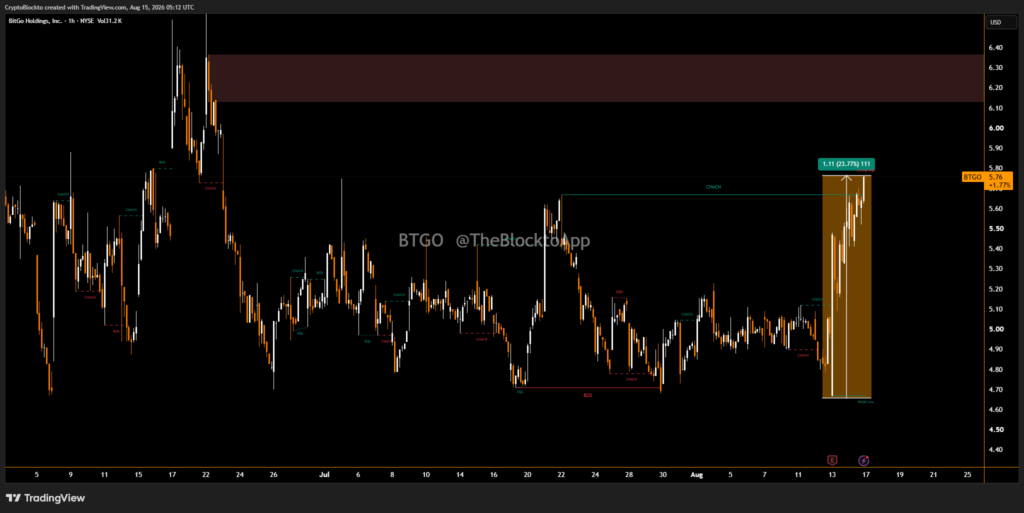Click date 15 on the time axis

(138, 474)
